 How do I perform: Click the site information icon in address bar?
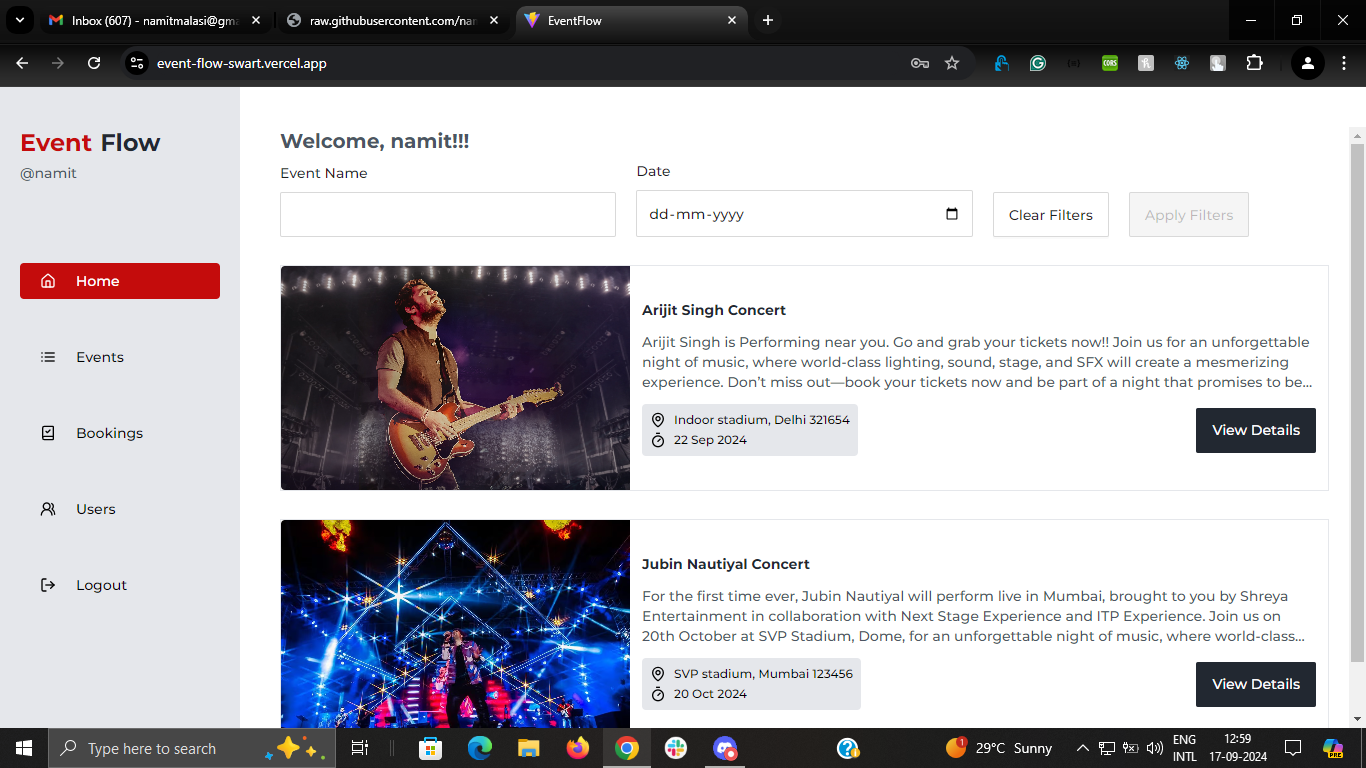pos(138,63)
